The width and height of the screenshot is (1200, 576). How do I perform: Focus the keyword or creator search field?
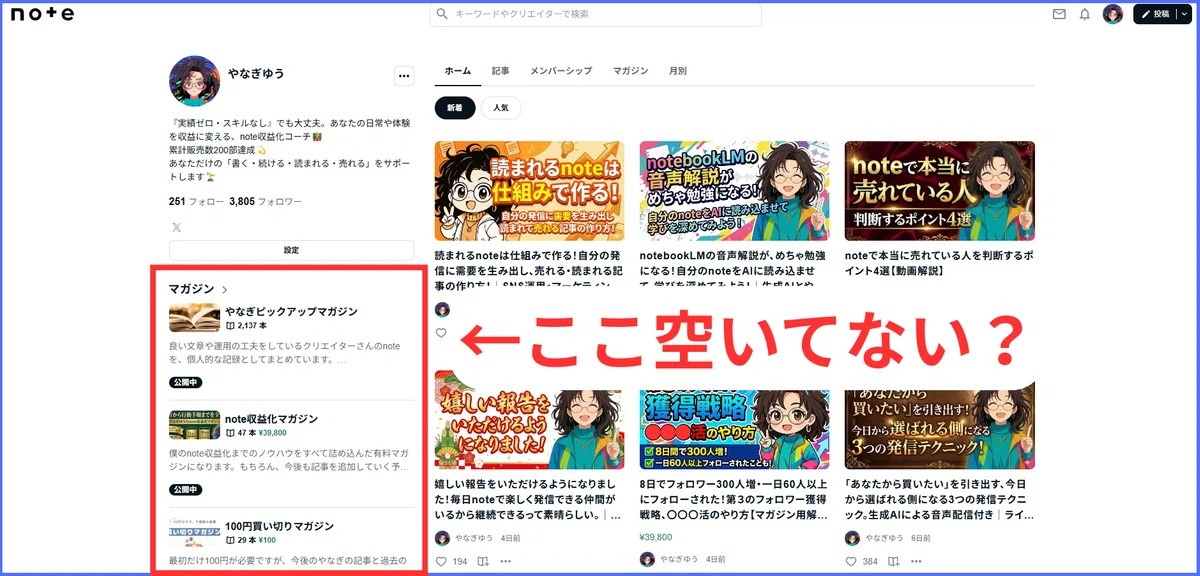595,14
